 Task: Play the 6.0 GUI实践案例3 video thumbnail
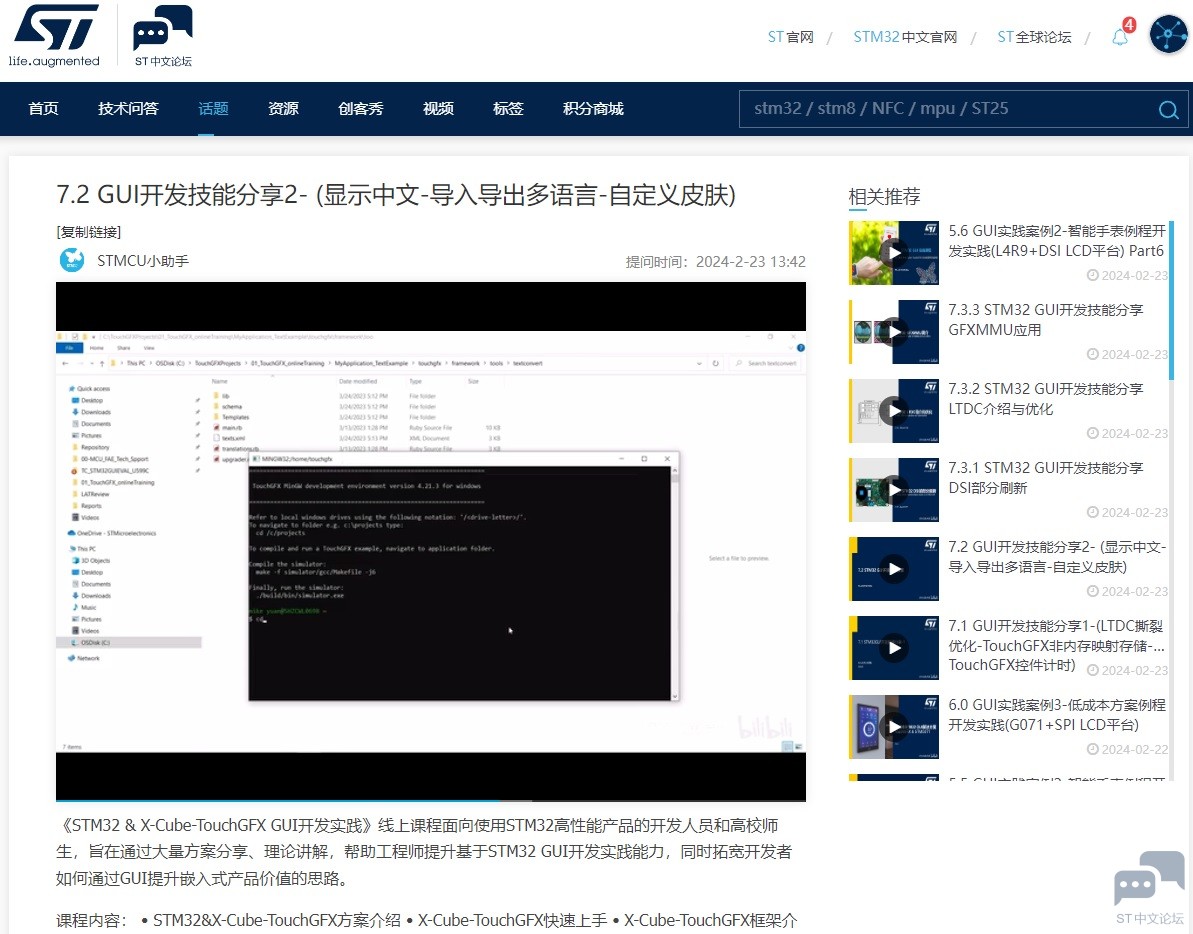coord(894,727)
